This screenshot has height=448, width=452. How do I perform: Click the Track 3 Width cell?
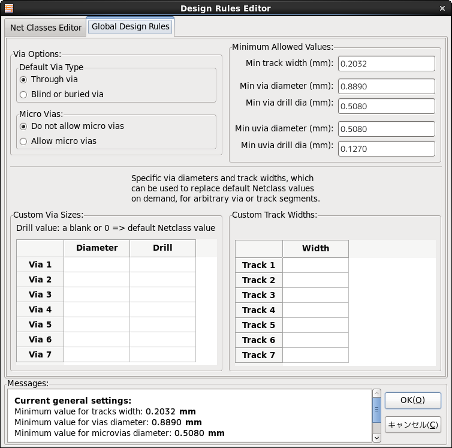(x=315, y=295)
